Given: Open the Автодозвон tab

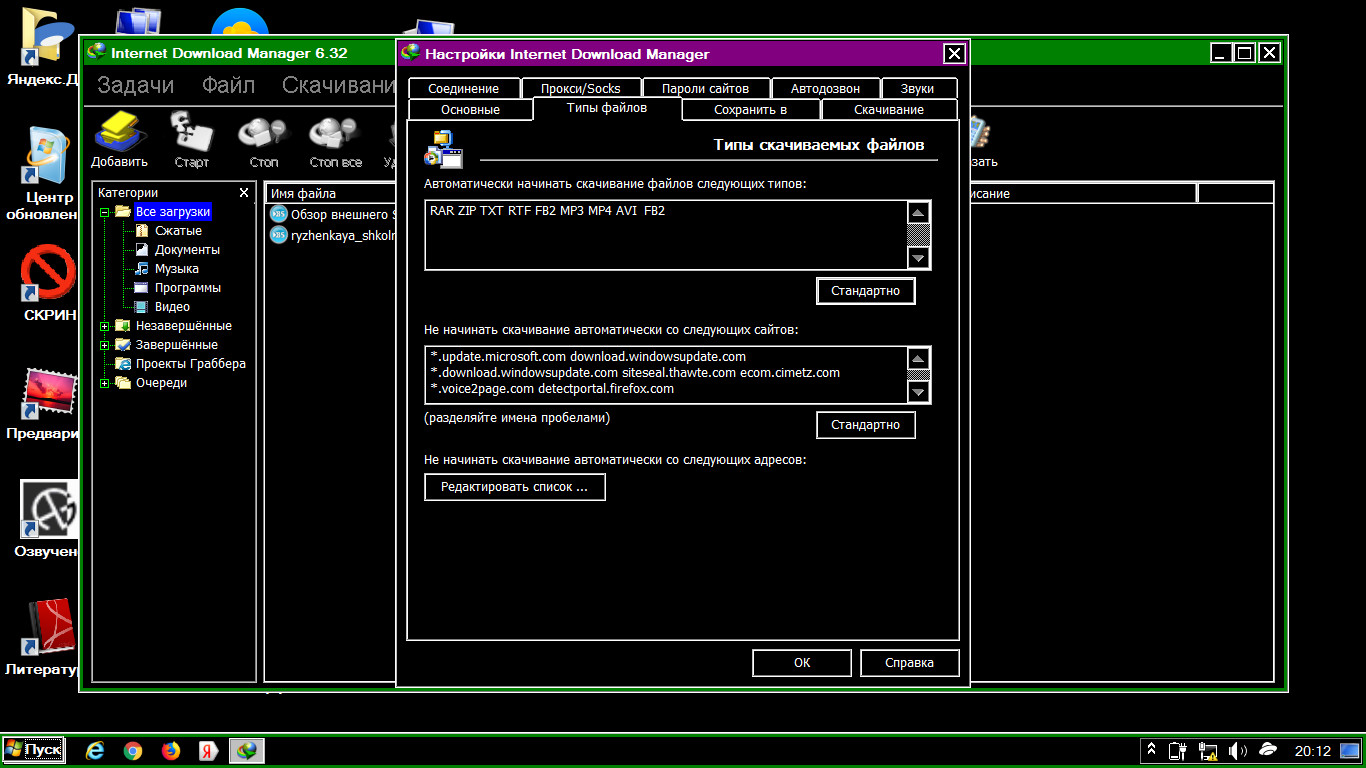Looking at the screenshot, I should click(x=825, y=88).
